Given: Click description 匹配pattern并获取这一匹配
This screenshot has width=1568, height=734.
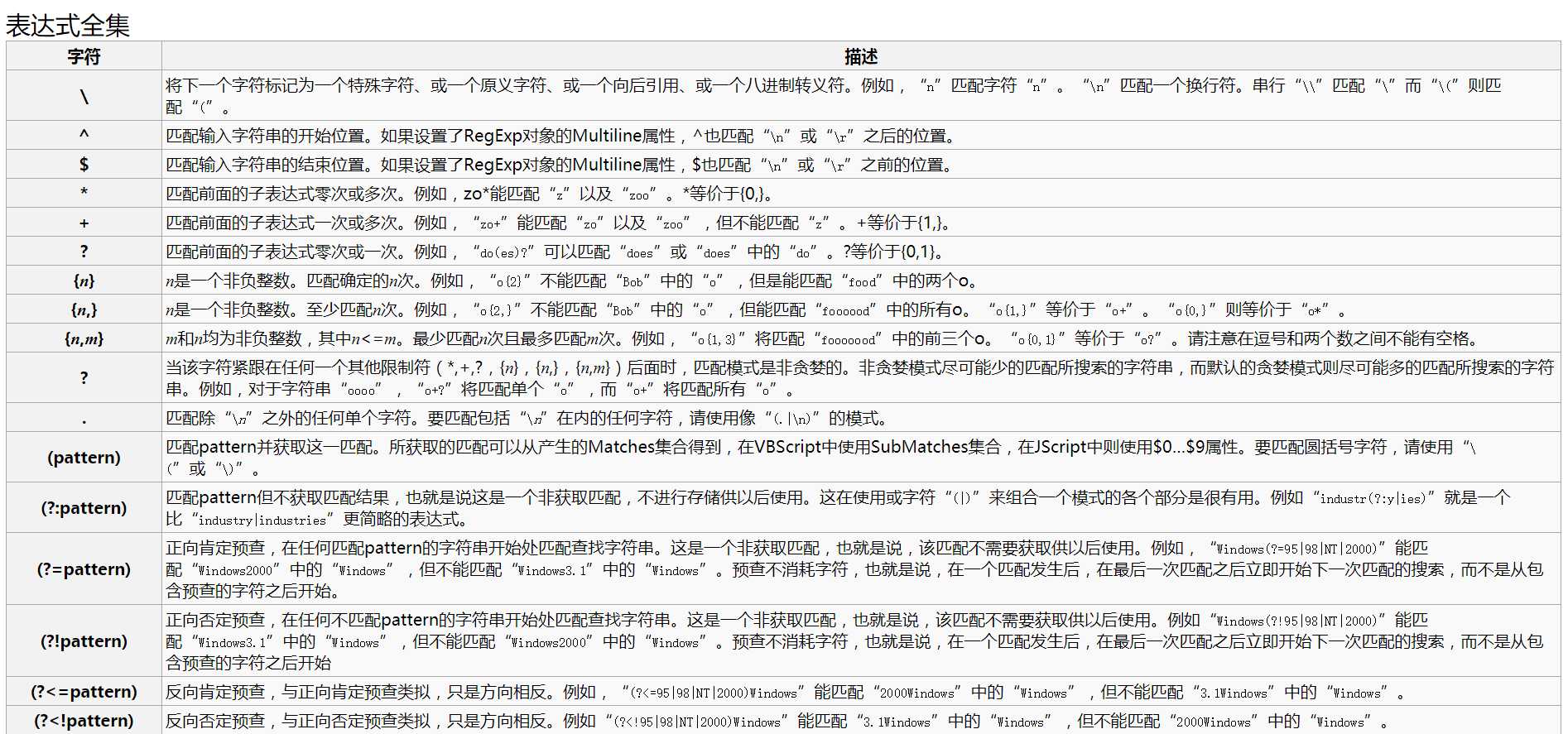Looking at the screenshot, I should pyautogui.click(x=861, y=458).
